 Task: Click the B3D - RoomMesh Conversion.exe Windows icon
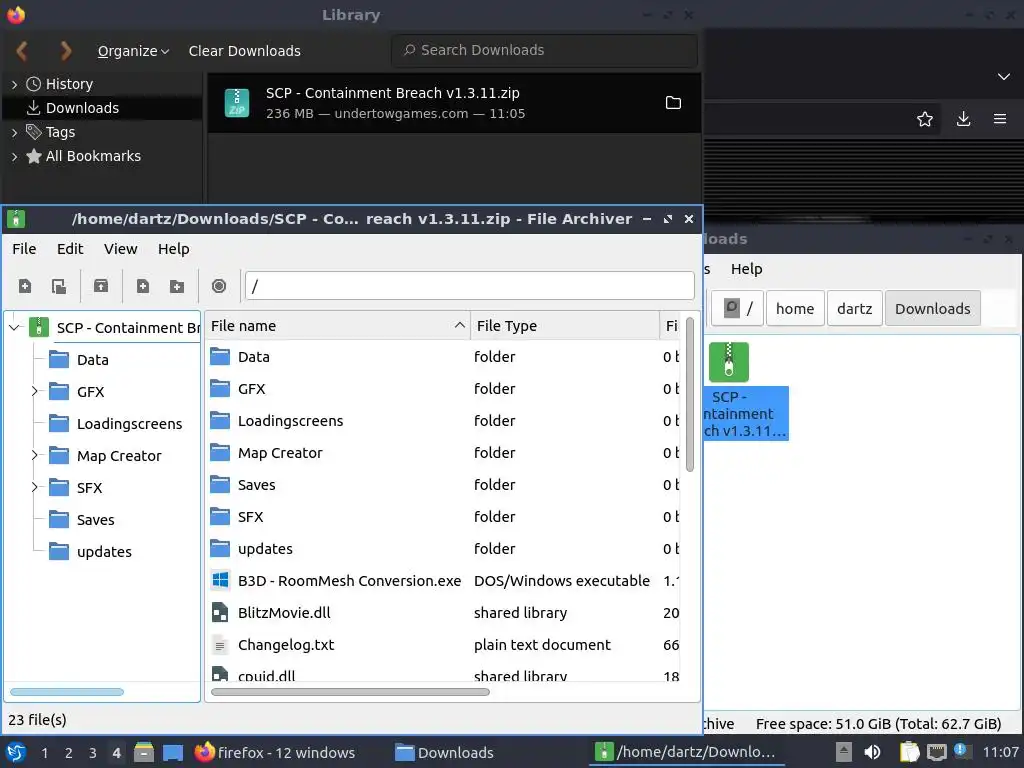[x=220, y=580]
